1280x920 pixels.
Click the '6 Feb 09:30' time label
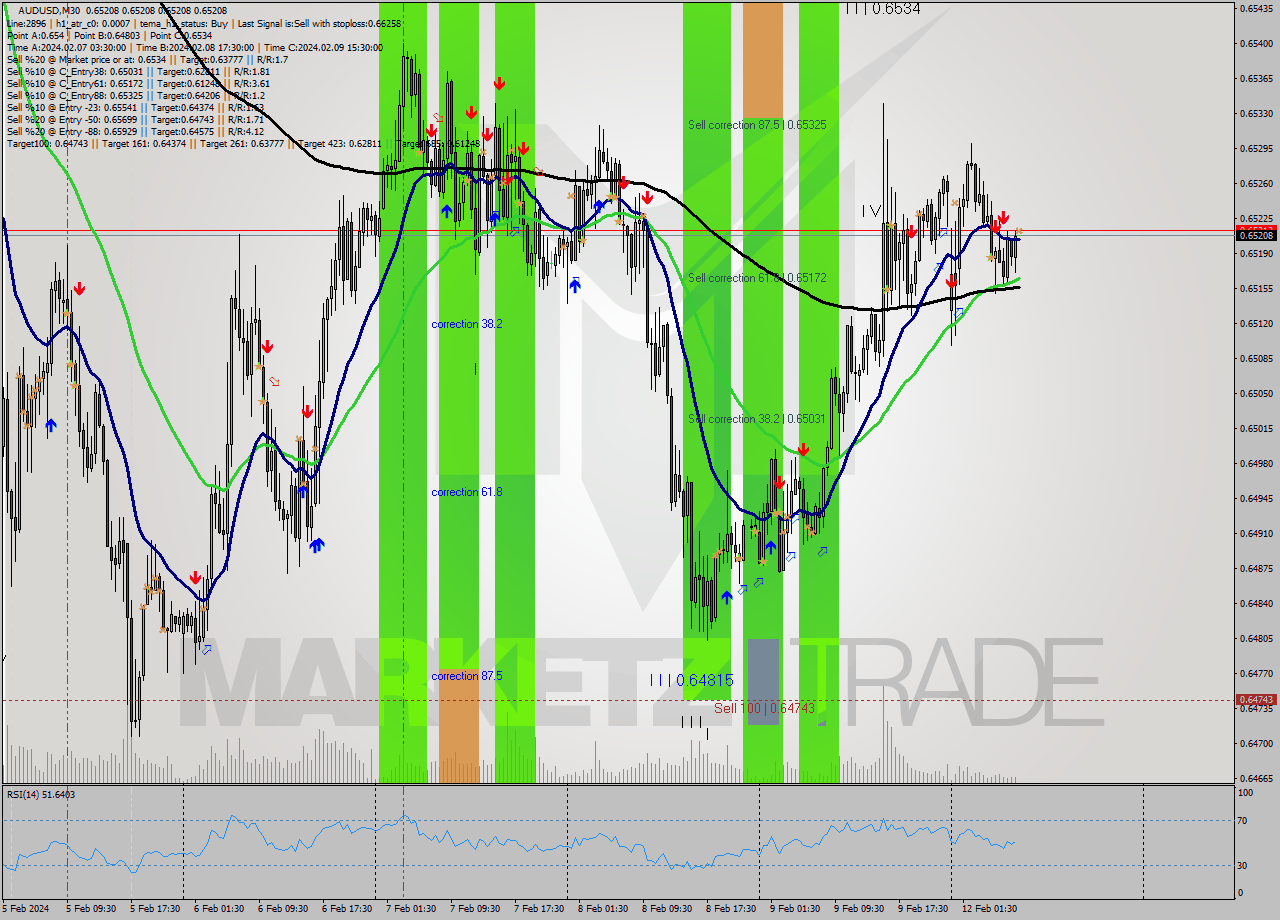(x=284, y=909)
